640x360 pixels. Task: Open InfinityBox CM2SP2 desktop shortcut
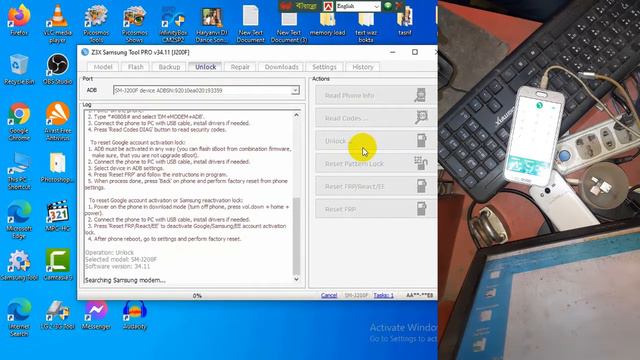click(x=173, y=23)
